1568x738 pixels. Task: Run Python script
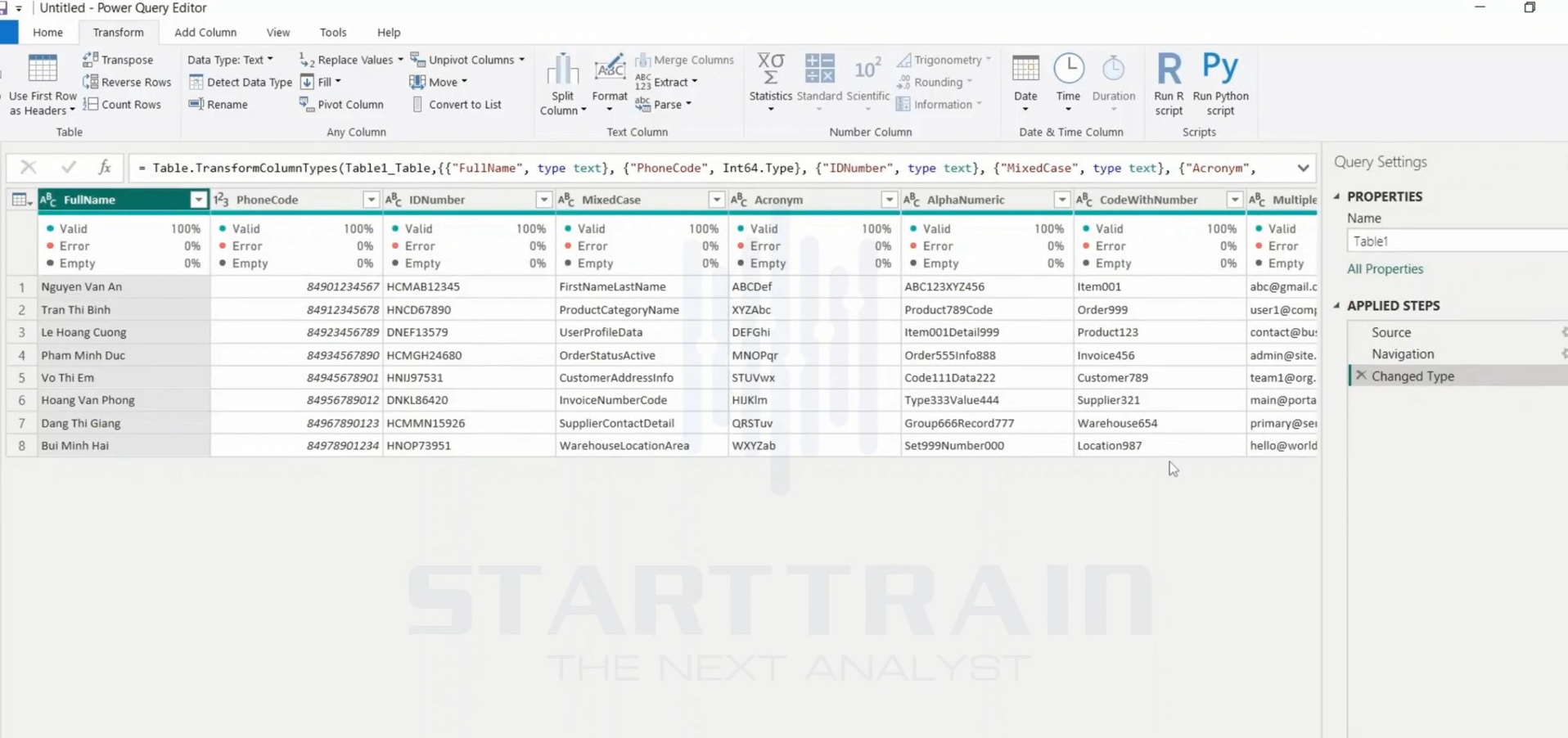(1220, 83)
